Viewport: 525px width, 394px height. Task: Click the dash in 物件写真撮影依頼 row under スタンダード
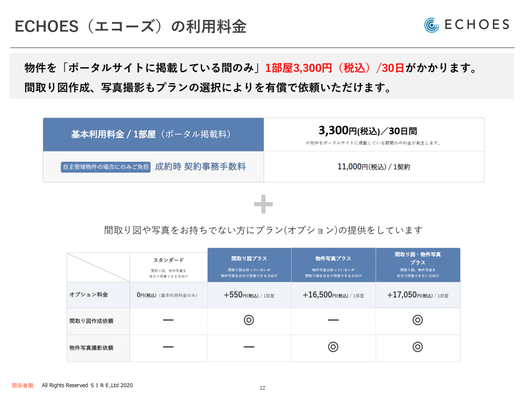pos(168,347)
